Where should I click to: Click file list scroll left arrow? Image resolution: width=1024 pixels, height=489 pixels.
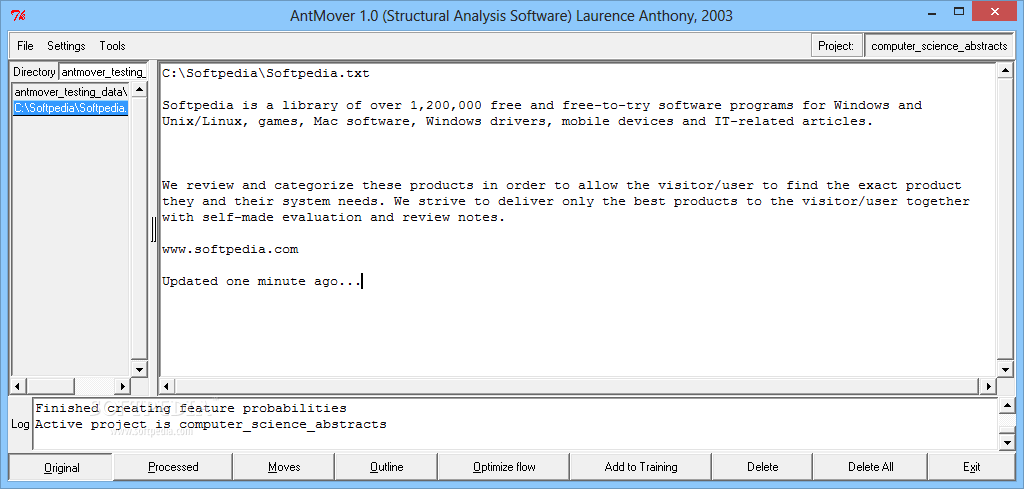coord(18,386)
